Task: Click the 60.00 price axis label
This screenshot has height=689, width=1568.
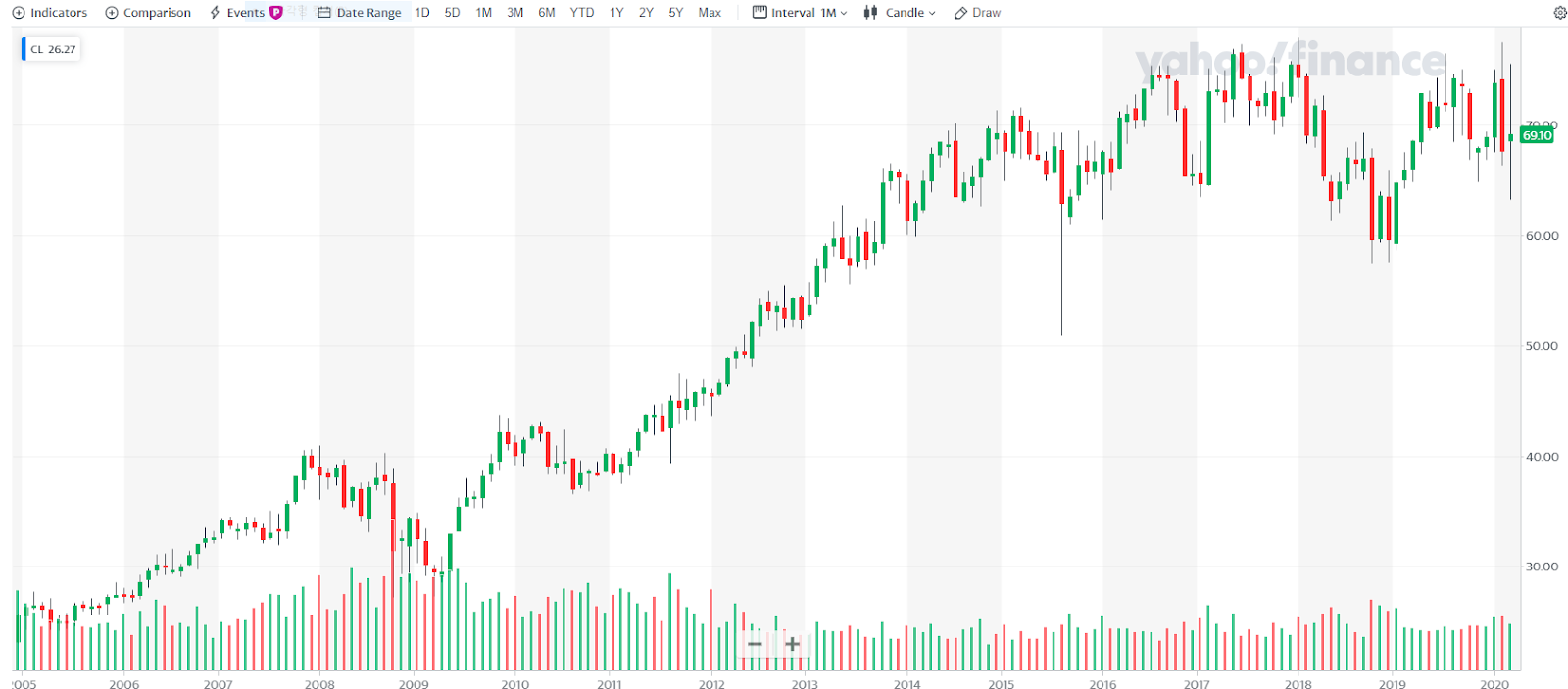Action: click(x=1542, y=236)
